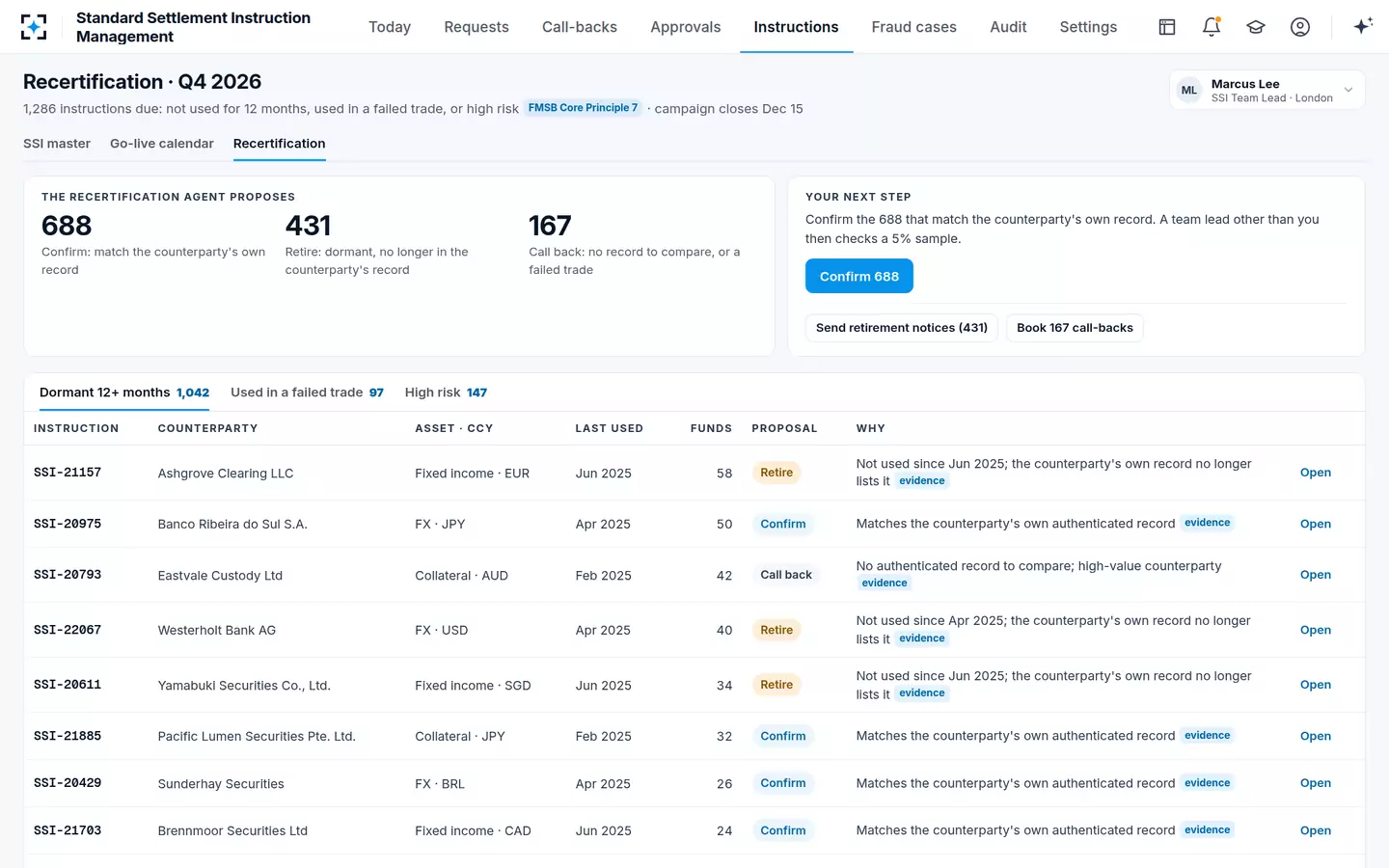Screen dimensions: 1389x868
Task: Open the Approvals tab
Action: tap(686, 27)
